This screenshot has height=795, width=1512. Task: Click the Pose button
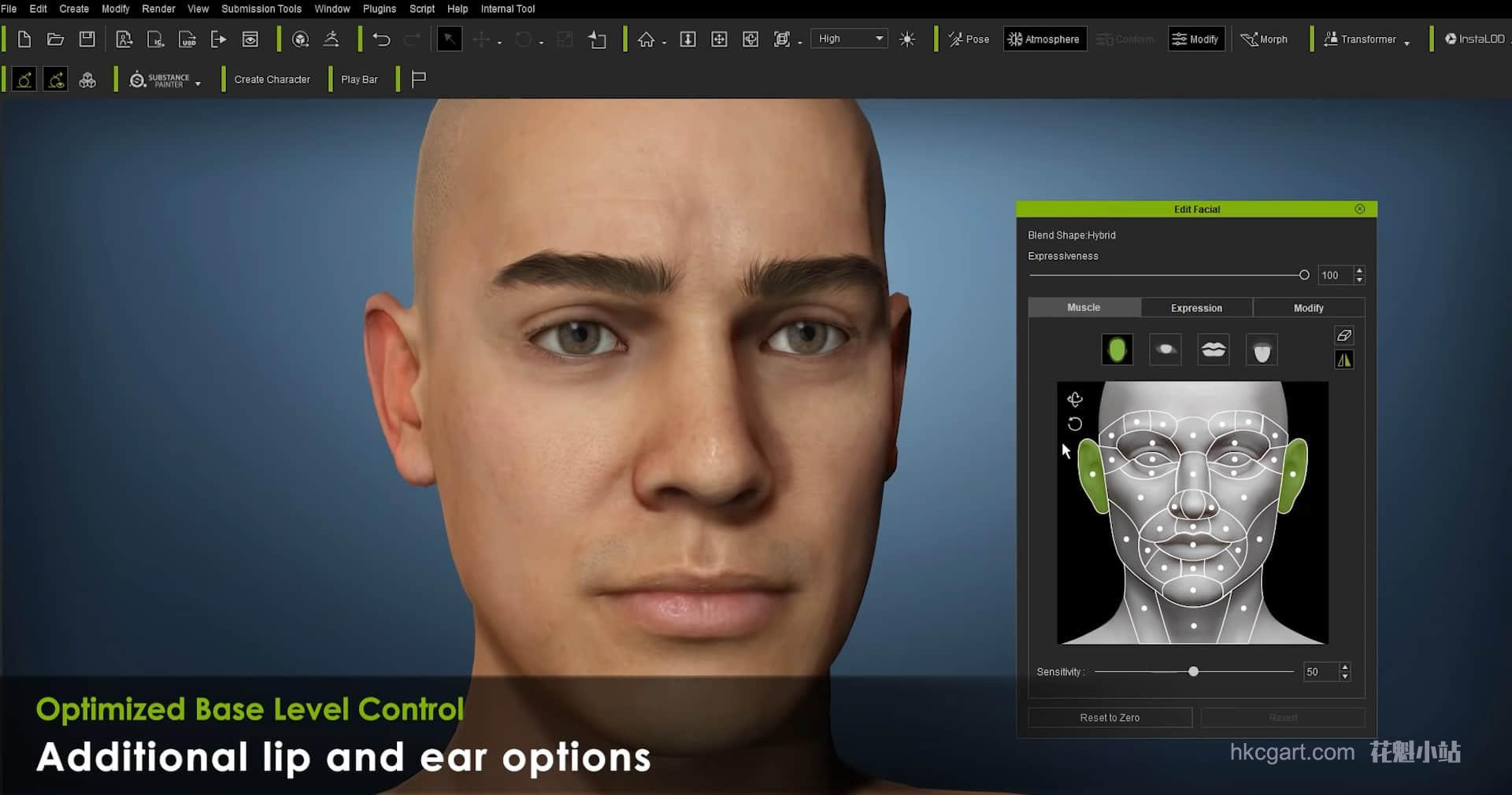[969, 39]
